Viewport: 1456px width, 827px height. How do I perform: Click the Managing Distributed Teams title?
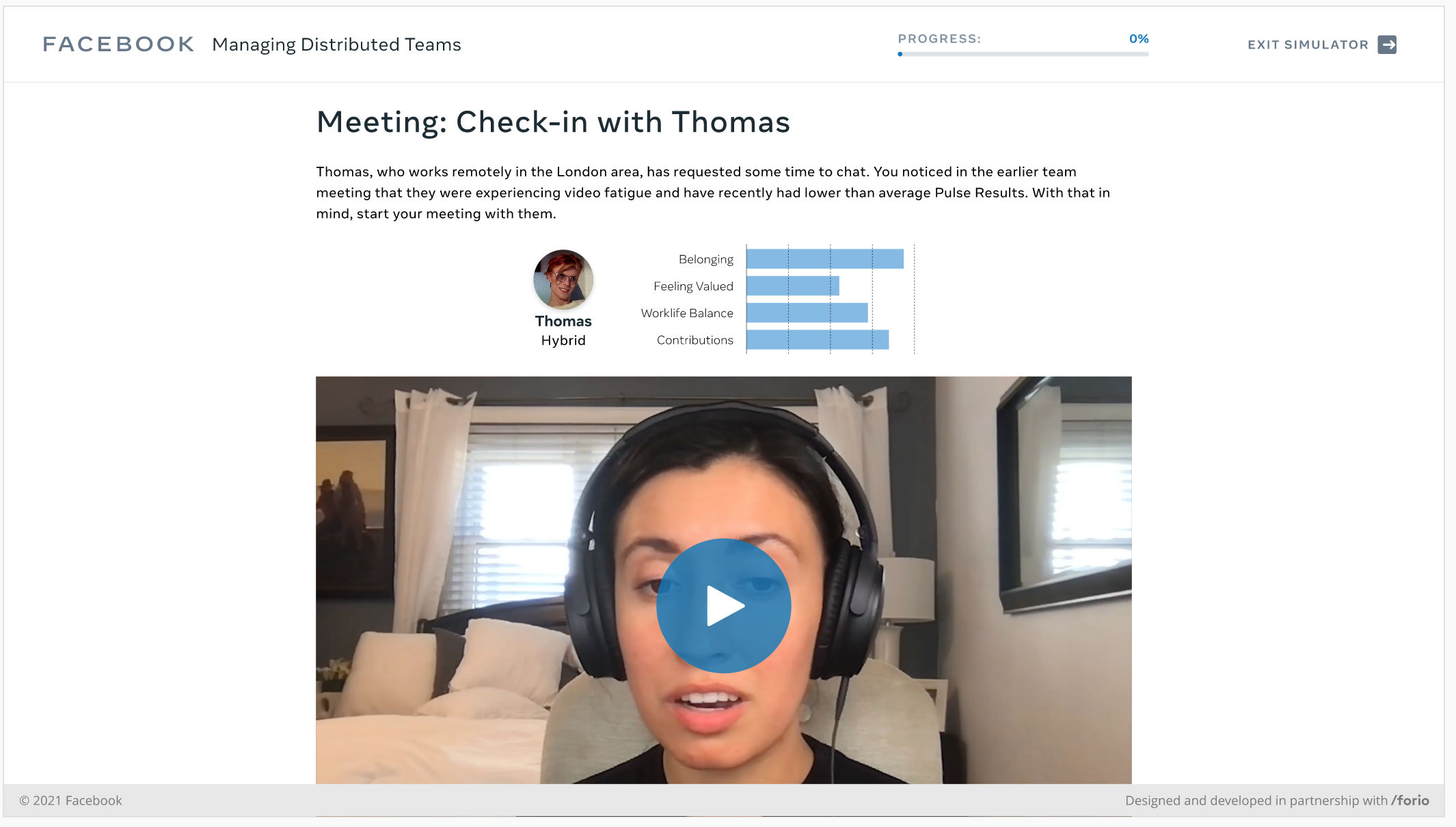click(x=336, y=44)
